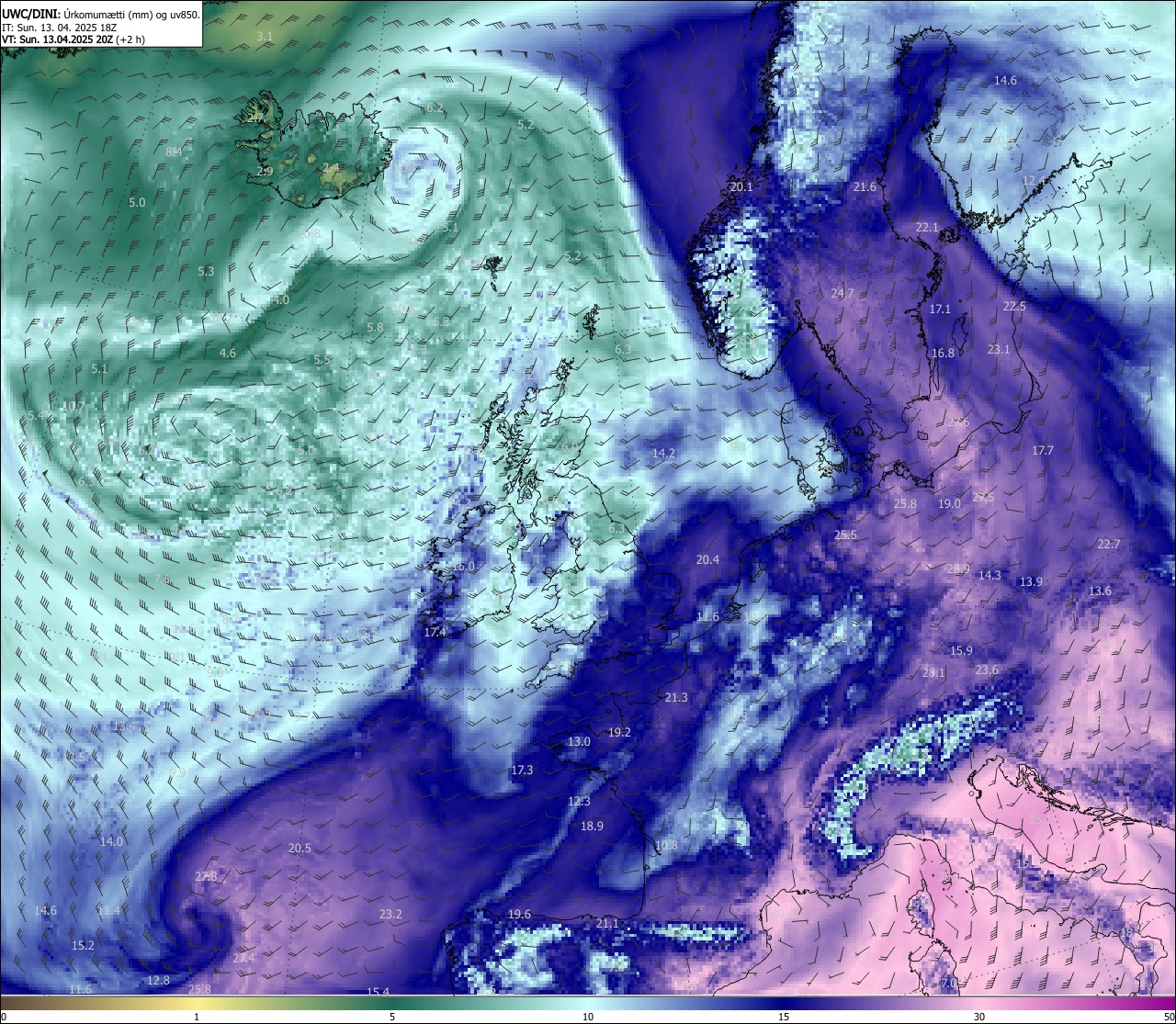Image resolution: width=1176 pixels, height=1024 pixels.
Task: Click the 2.9 value on Iceland
Action: pyautogui.click(x=265, y=171)
